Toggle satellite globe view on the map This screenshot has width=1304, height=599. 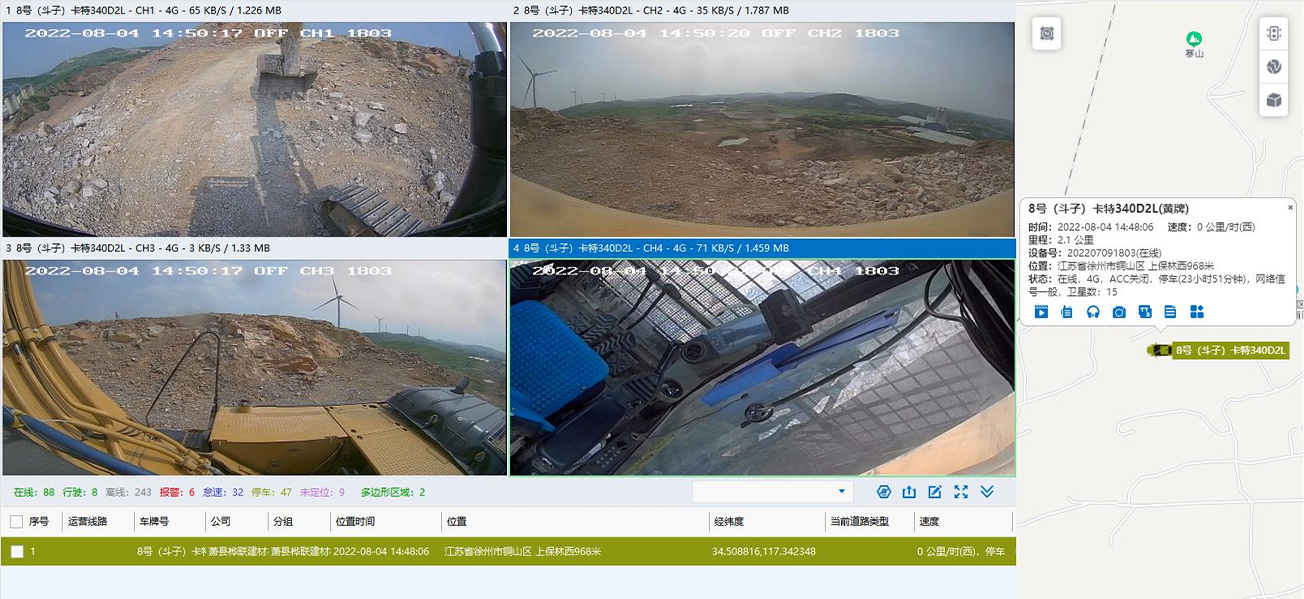1273,67
